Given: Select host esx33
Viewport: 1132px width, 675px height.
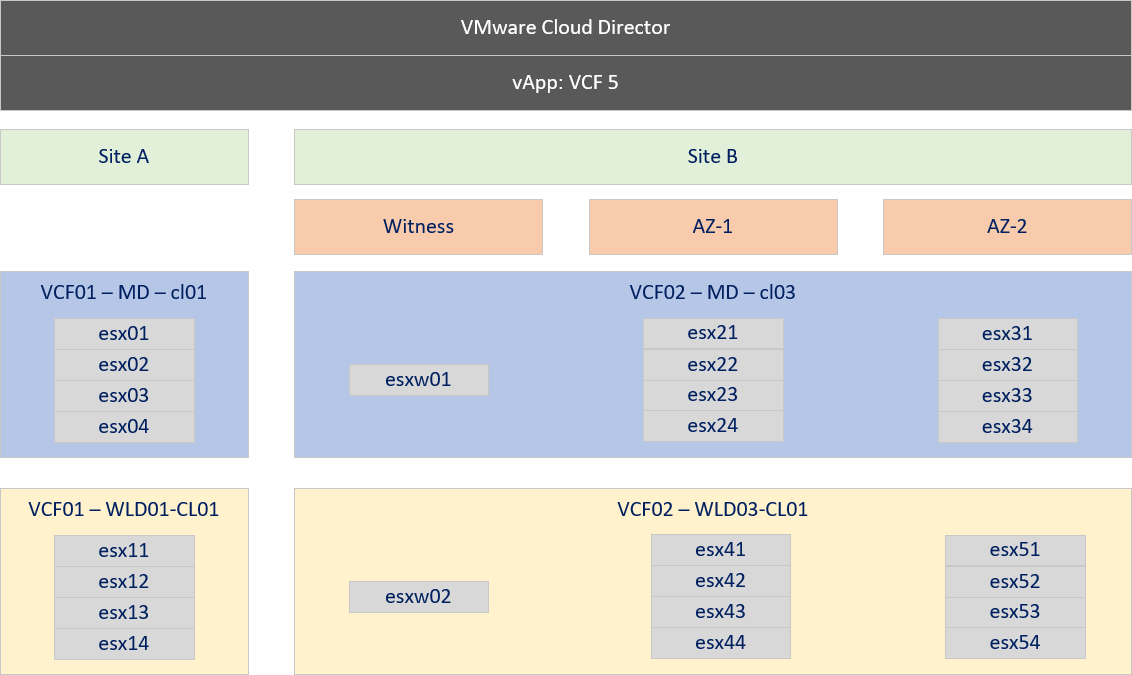Looking at the screenshot, I should (x=1008, y=396).
